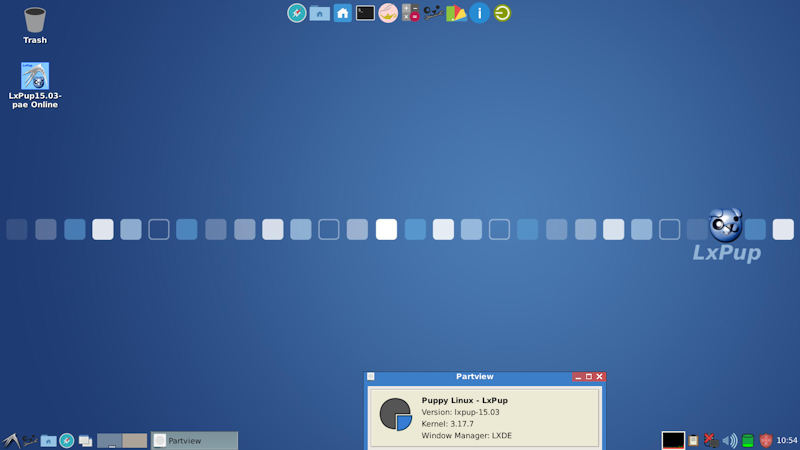Click the red firewall shield tray icon
Image resolution: width=800 pixels, height=450 pixels.
(766, 440)
